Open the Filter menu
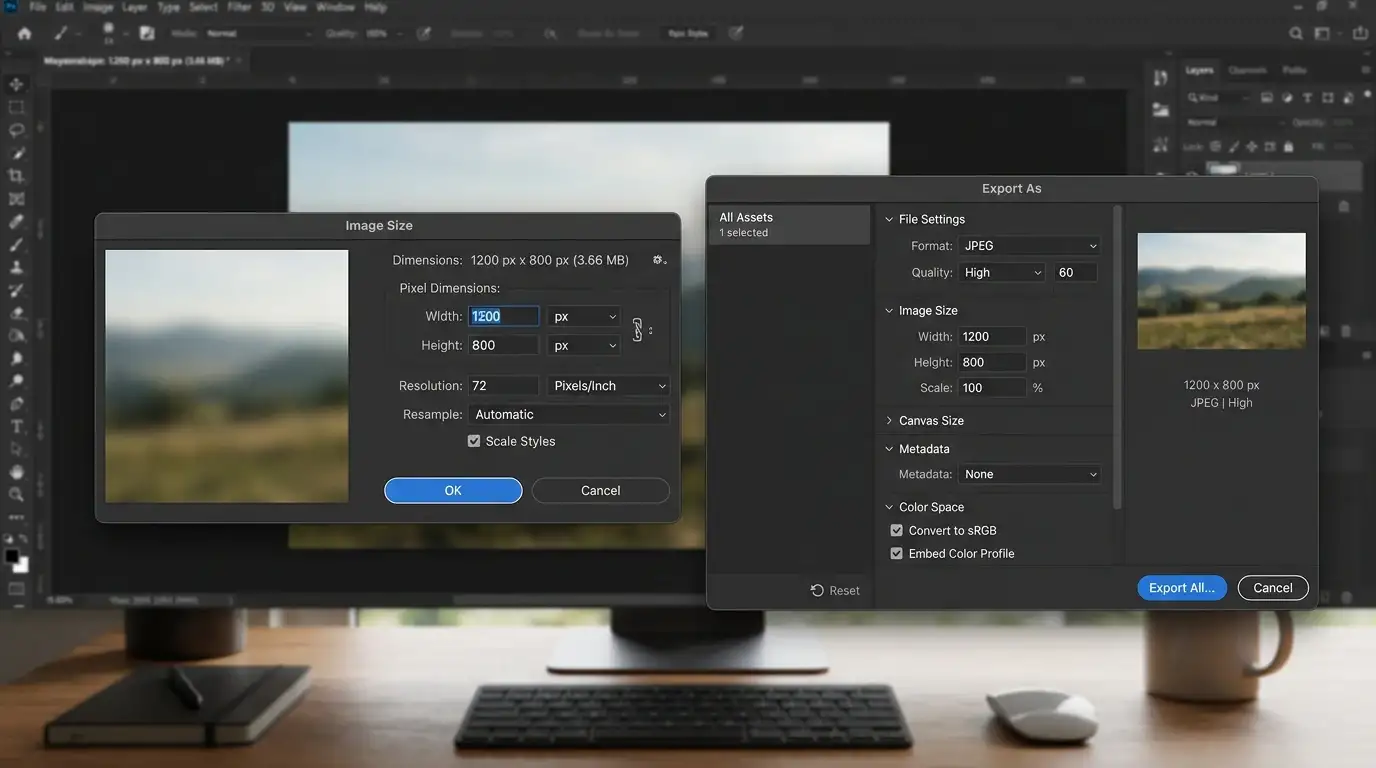This screenshot has height=768, width=1376. point(239,7)
